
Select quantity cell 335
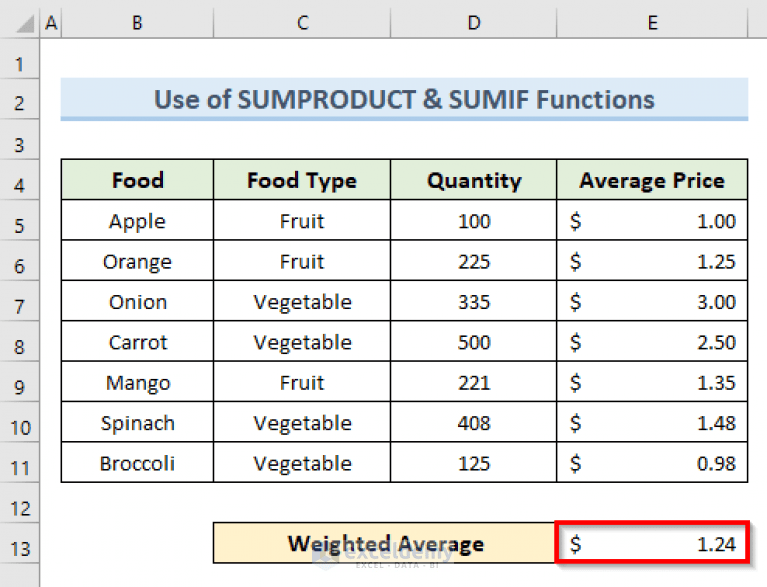[474, 301]
